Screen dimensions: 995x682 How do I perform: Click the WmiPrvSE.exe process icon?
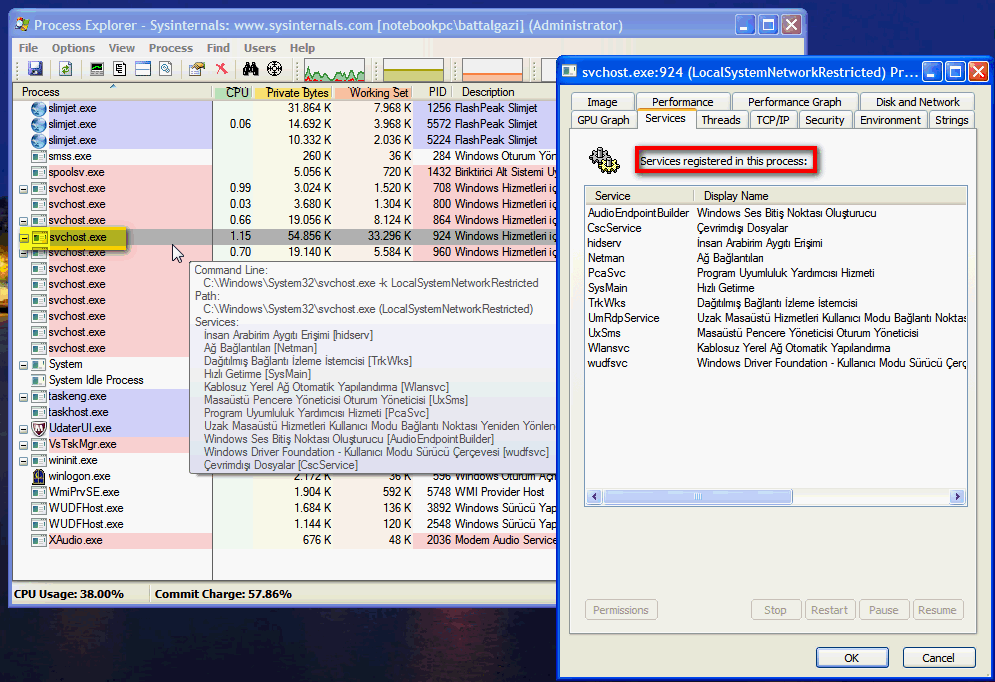pos(39,492)
